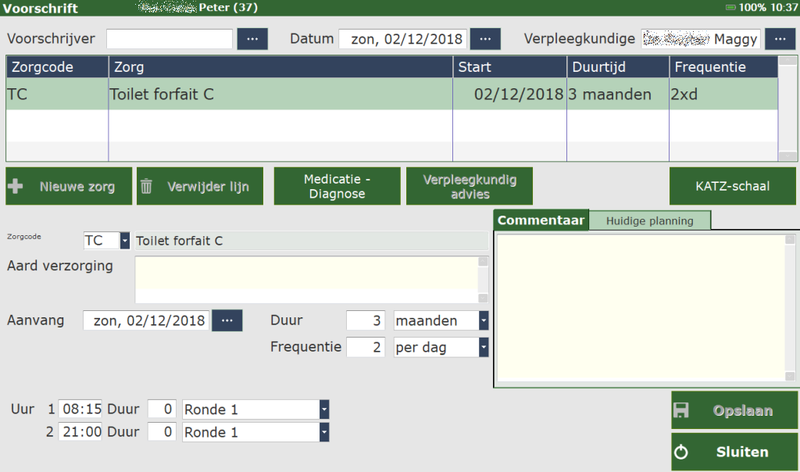Click into the Aard verzorging text field
Image resolution: width=800 pixels, height=472 pixels.
305,279
